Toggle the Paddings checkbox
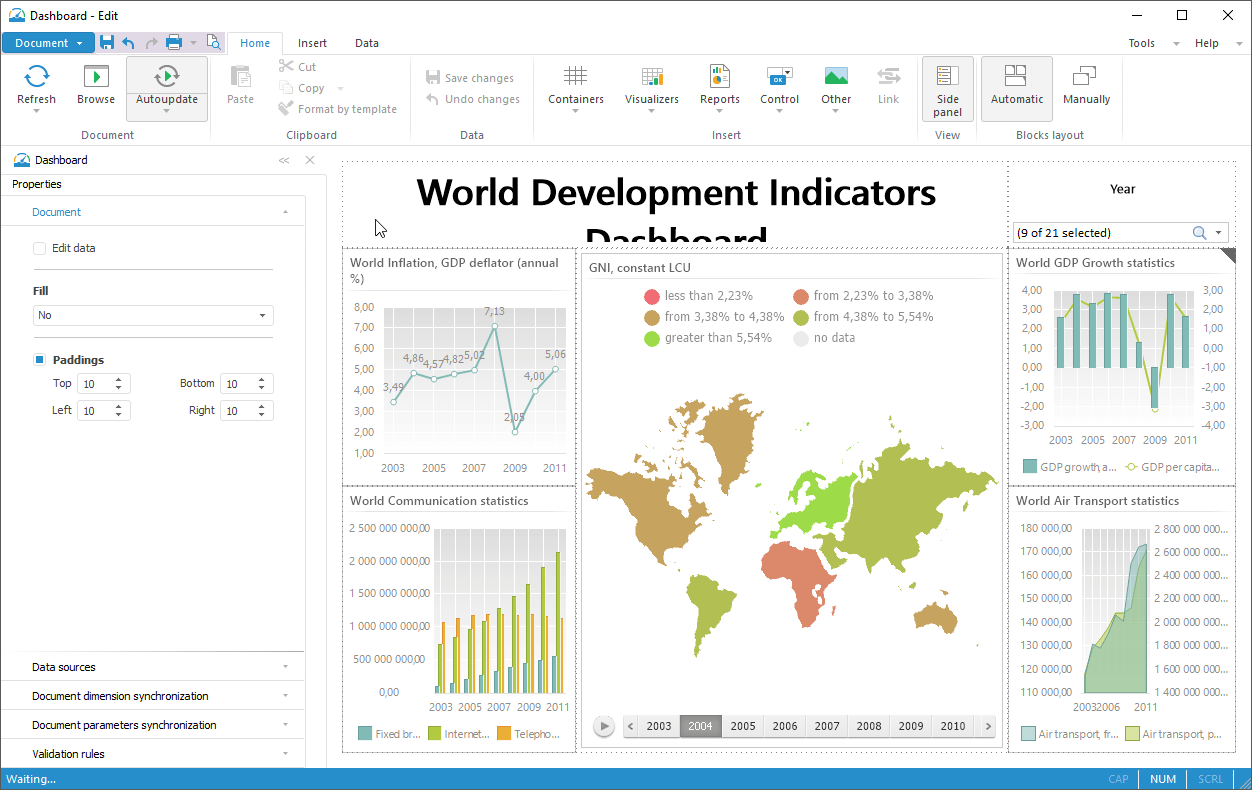1252x790 pixels. tap(40, 360)
